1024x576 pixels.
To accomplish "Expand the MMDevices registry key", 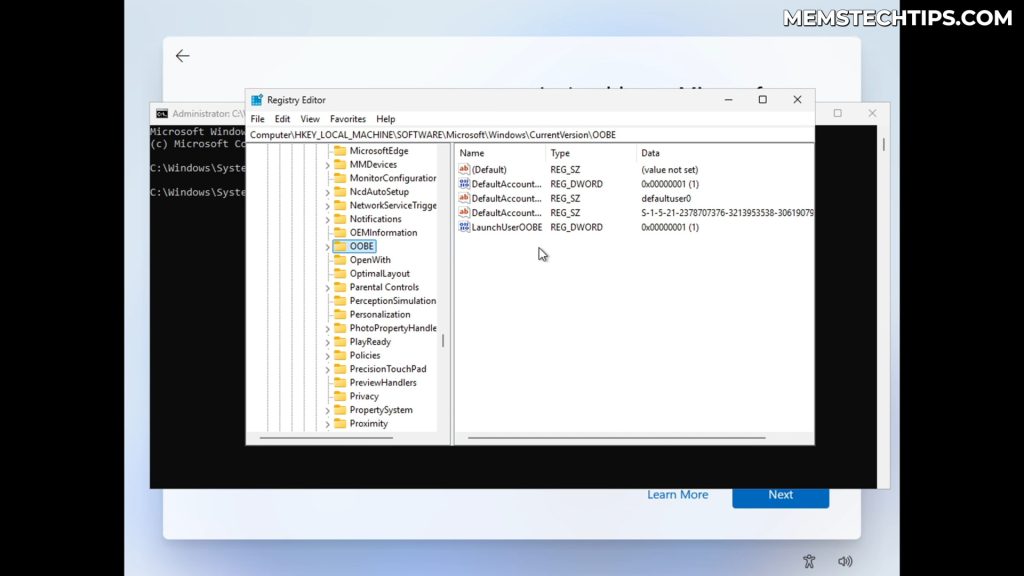I will tap(325, 164).
